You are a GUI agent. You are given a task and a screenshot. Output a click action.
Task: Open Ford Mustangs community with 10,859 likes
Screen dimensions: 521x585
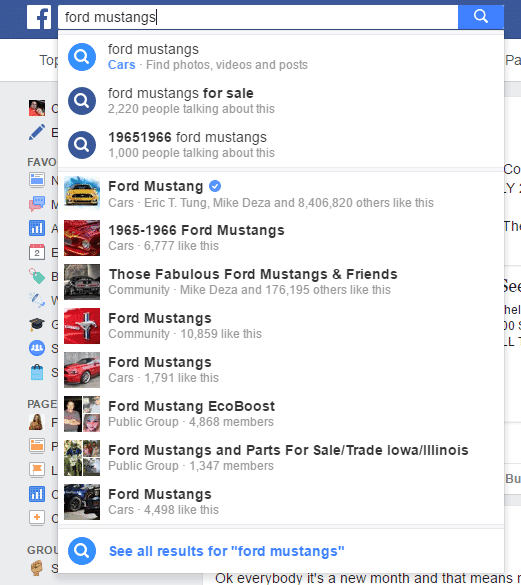tap(281, 326)
